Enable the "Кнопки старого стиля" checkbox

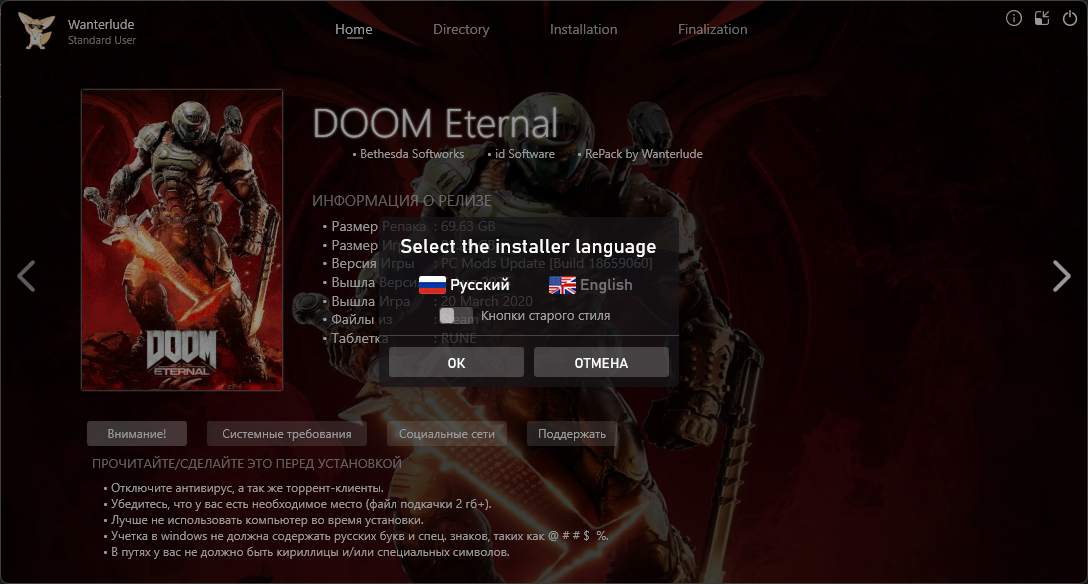[x=448, y=316]
